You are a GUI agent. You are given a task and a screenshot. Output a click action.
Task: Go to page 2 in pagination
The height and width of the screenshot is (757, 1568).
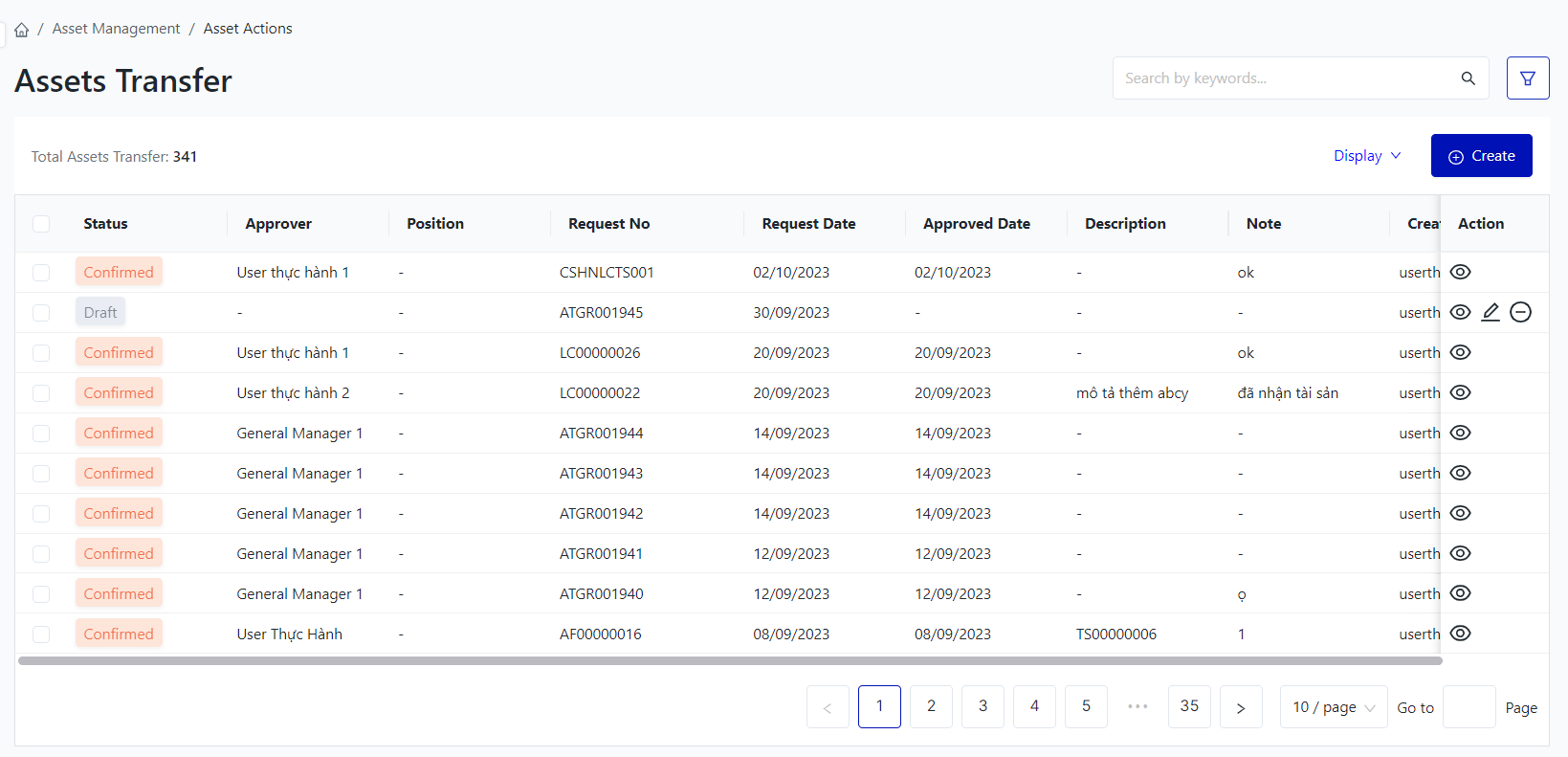coord(931,706)
